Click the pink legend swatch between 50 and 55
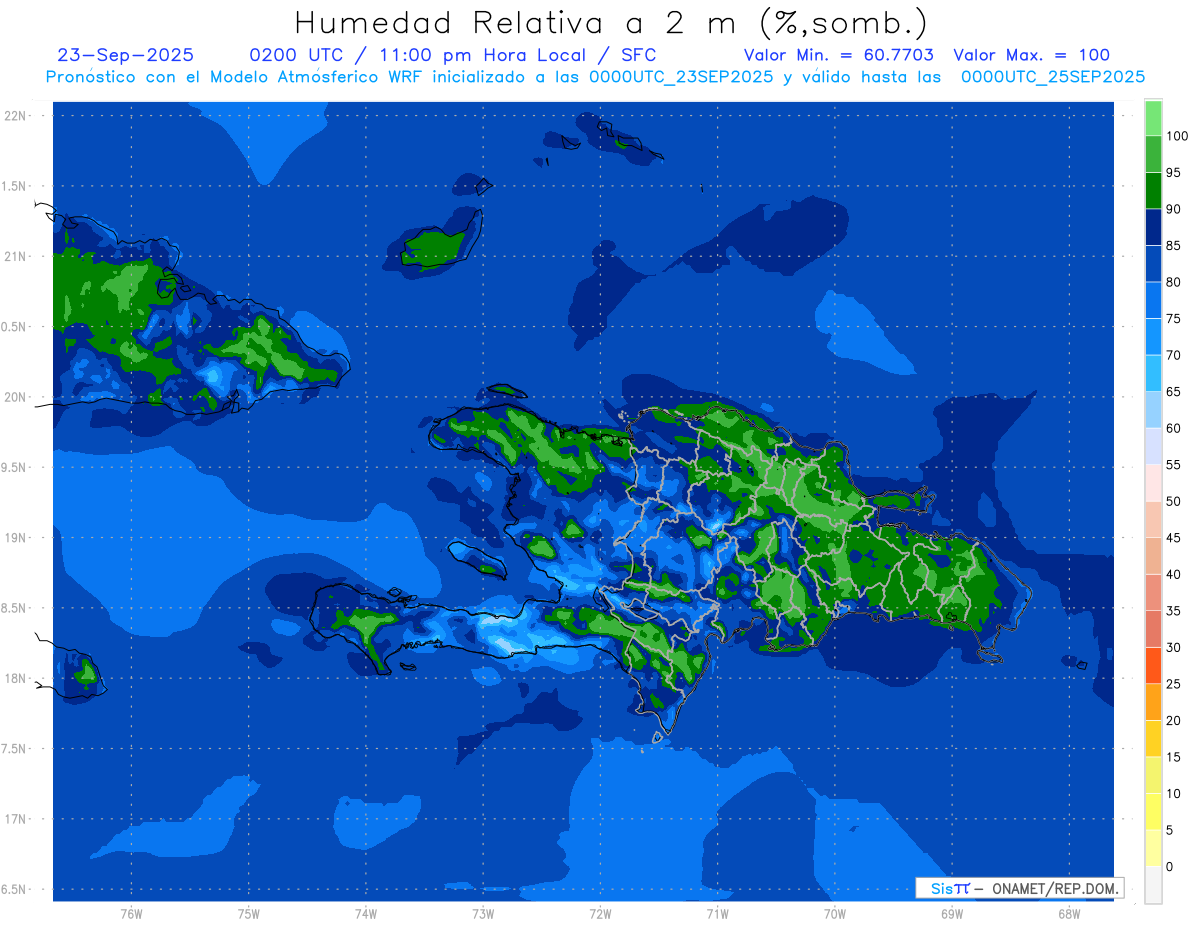This screenshot has height=927, width=1200. coord(1153,482)
